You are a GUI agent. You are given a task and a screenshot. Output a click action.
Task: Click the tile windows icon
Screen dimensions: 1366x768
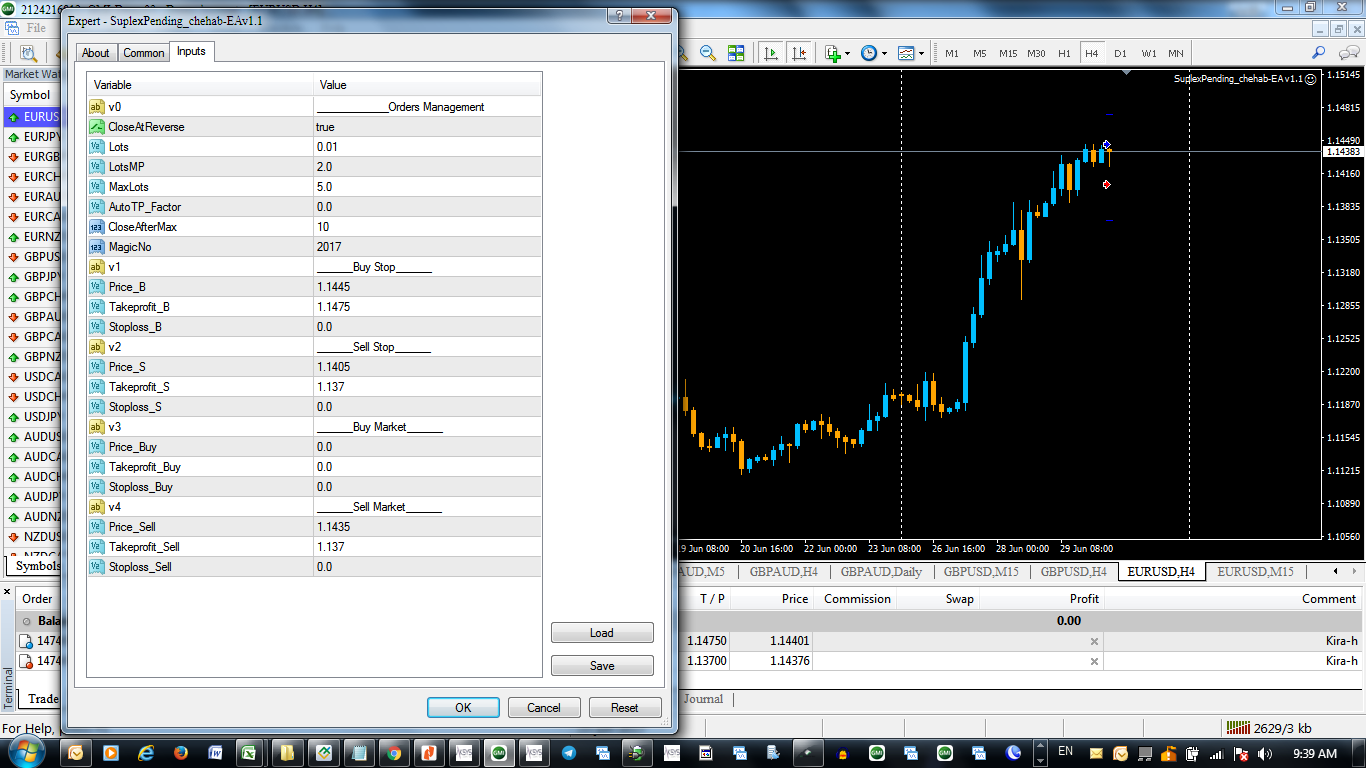(x=736, y=53)
